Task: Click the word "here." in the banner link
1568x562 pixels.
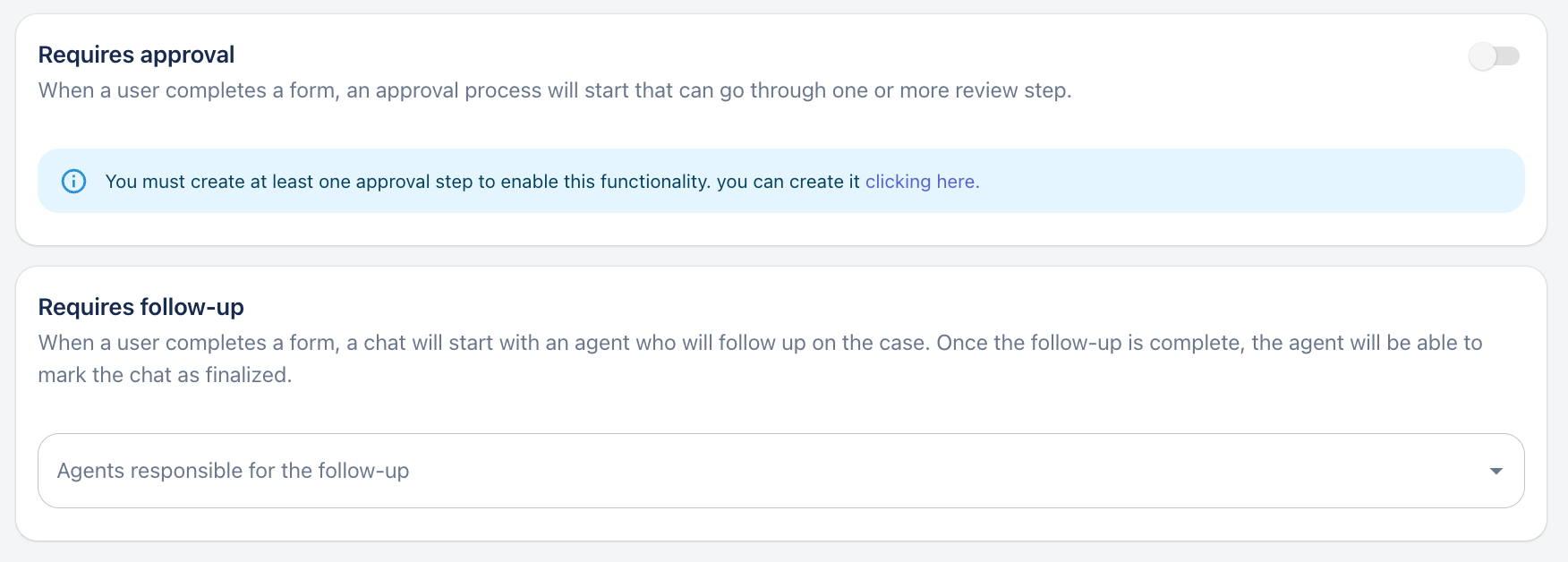Action: (958, 182)
